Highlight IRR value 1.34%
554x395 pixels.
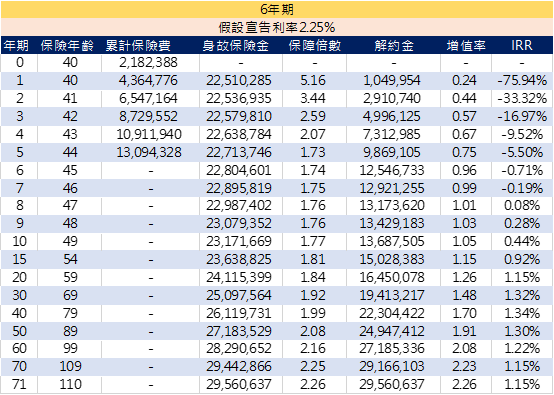click(x=522, y=314)
